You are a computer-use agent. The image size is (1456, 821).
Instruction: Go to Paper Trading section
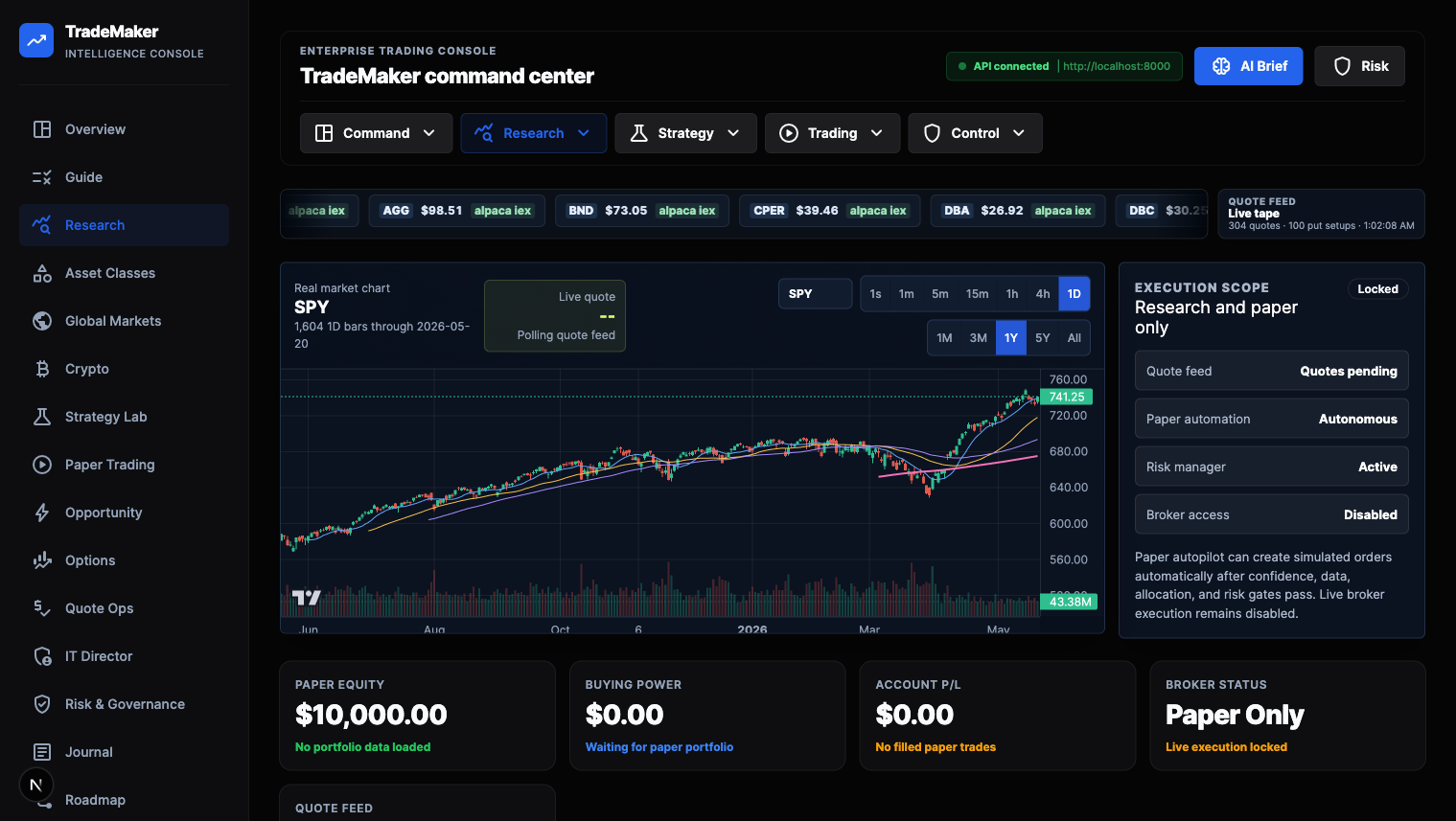click(124, 465)
